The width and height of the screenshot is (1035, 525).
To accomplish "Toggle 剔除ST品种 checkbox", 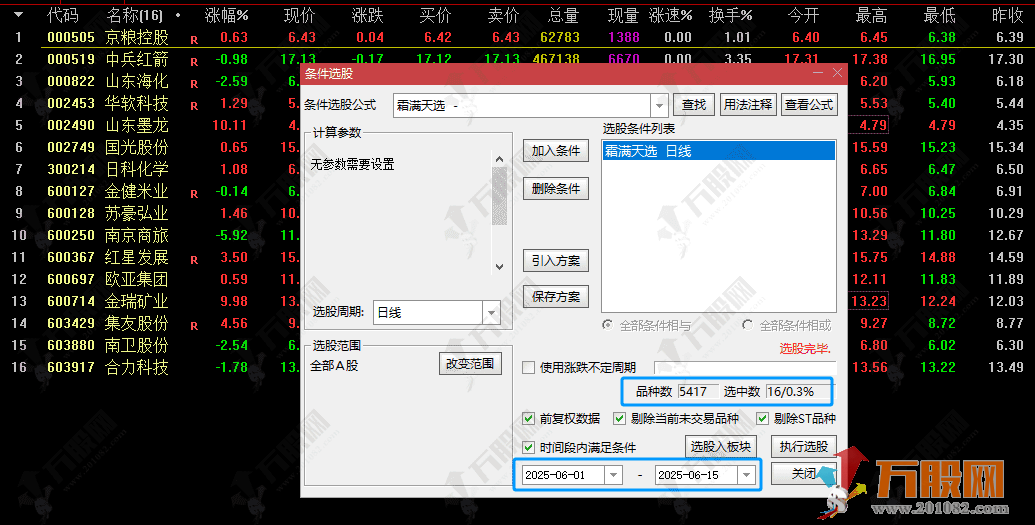I will coord(762,418).
